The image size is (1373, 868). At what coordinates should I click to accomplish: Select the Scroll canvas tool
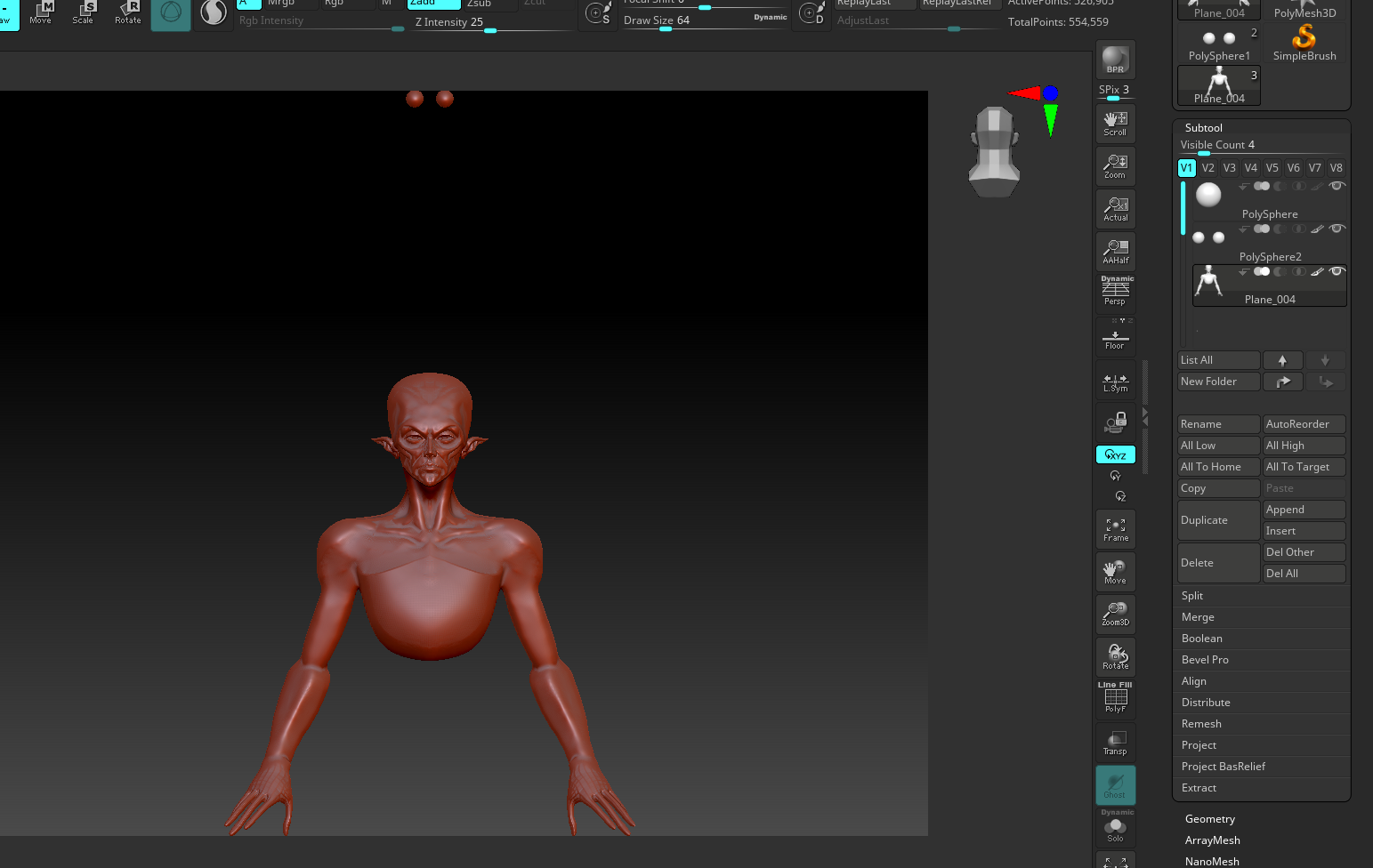click(1115, 124)
